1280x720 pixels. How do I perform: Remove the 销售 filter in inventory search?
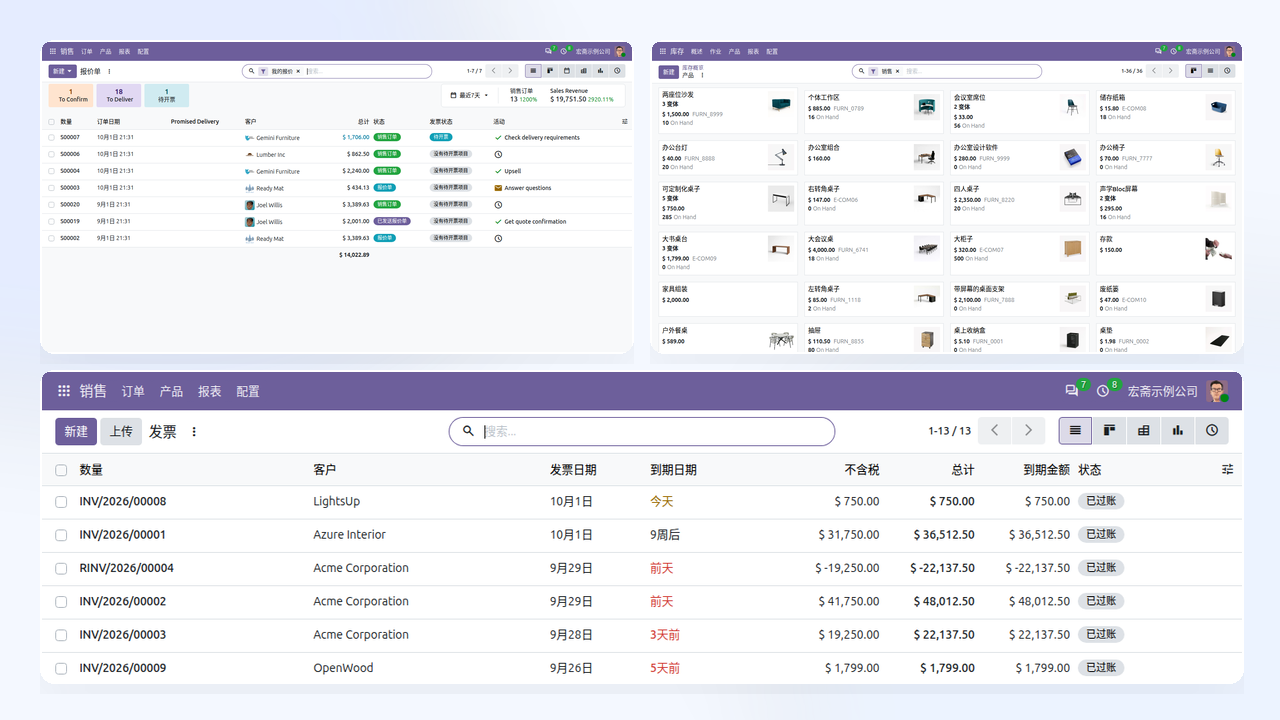(x=898, y=71)
